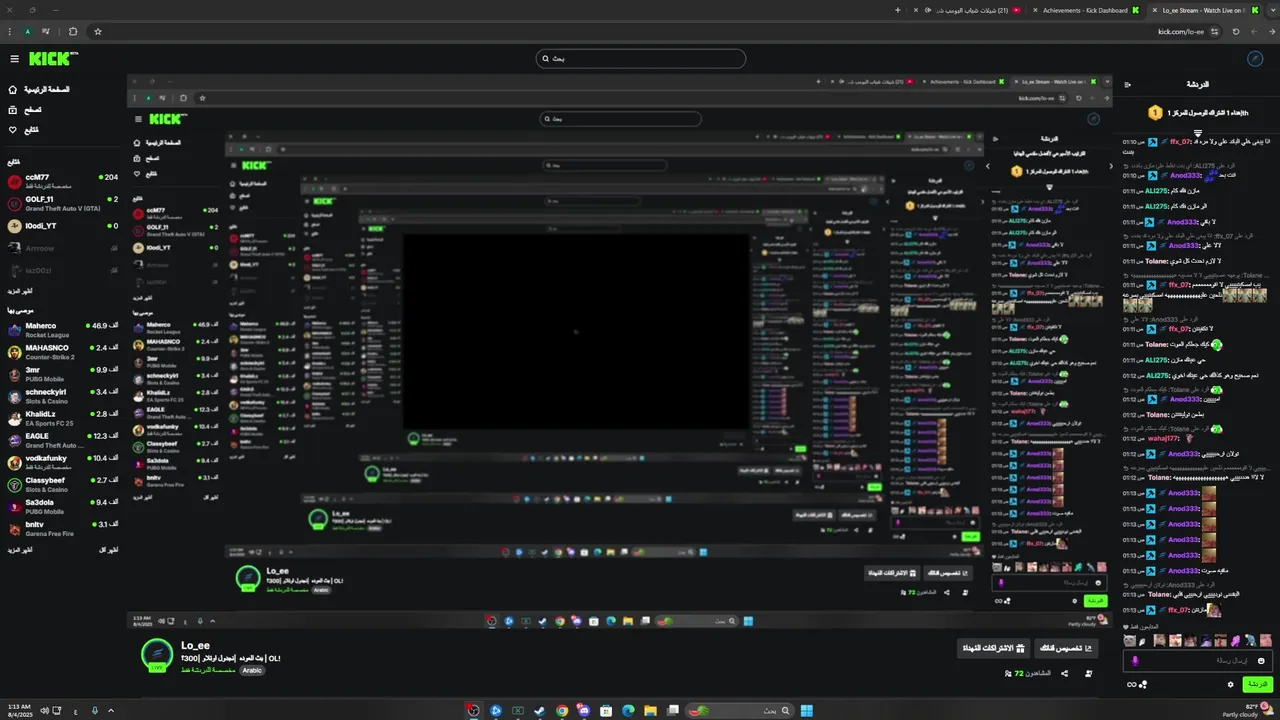The width and height of the screenshot is (1280, 720).
Task: Open a new tab in outermost browser
Action: click(x=898, y=10)
